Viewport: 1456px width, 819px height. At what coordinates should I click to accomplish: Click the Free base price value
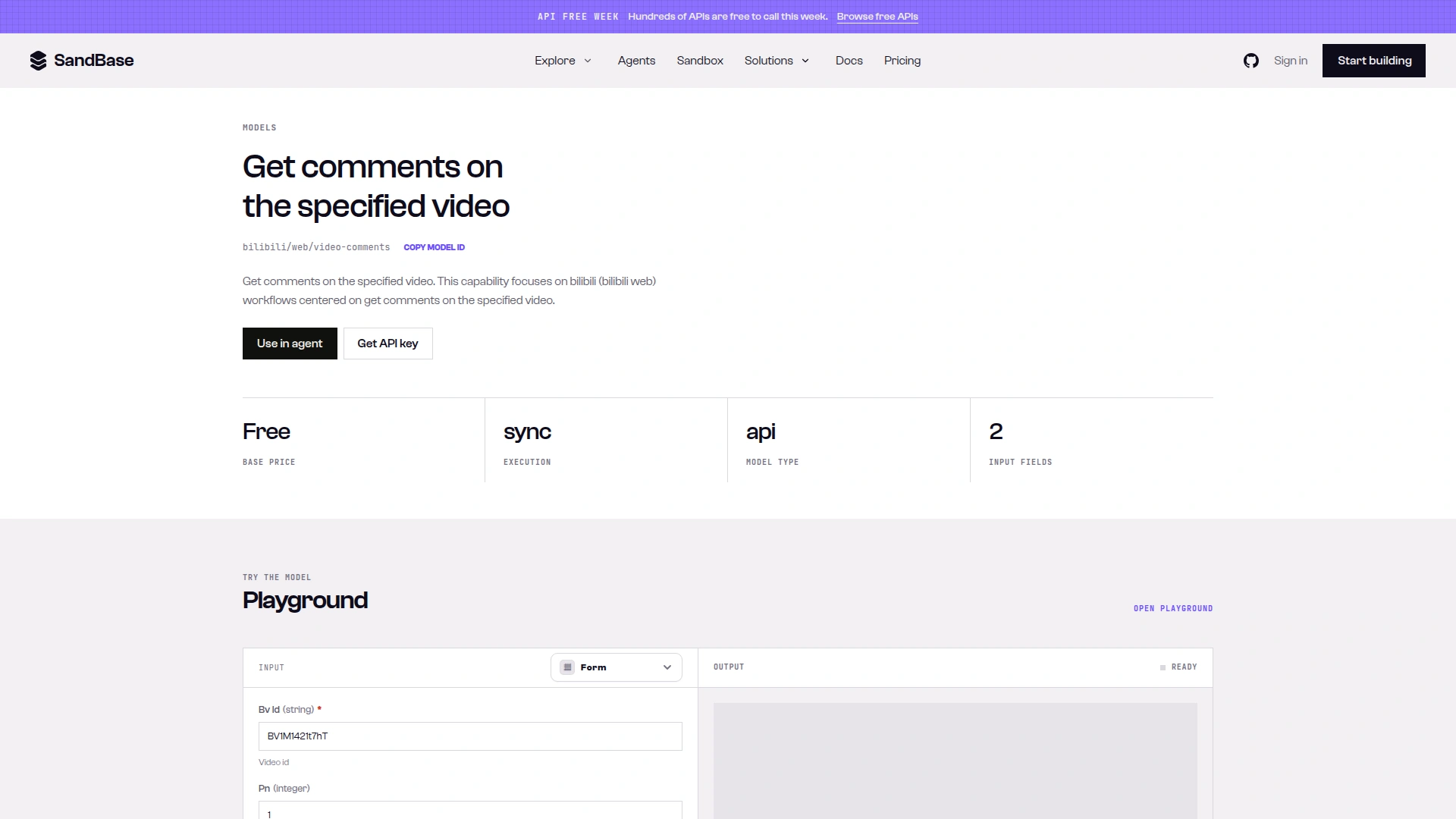[x=266, y=431]
